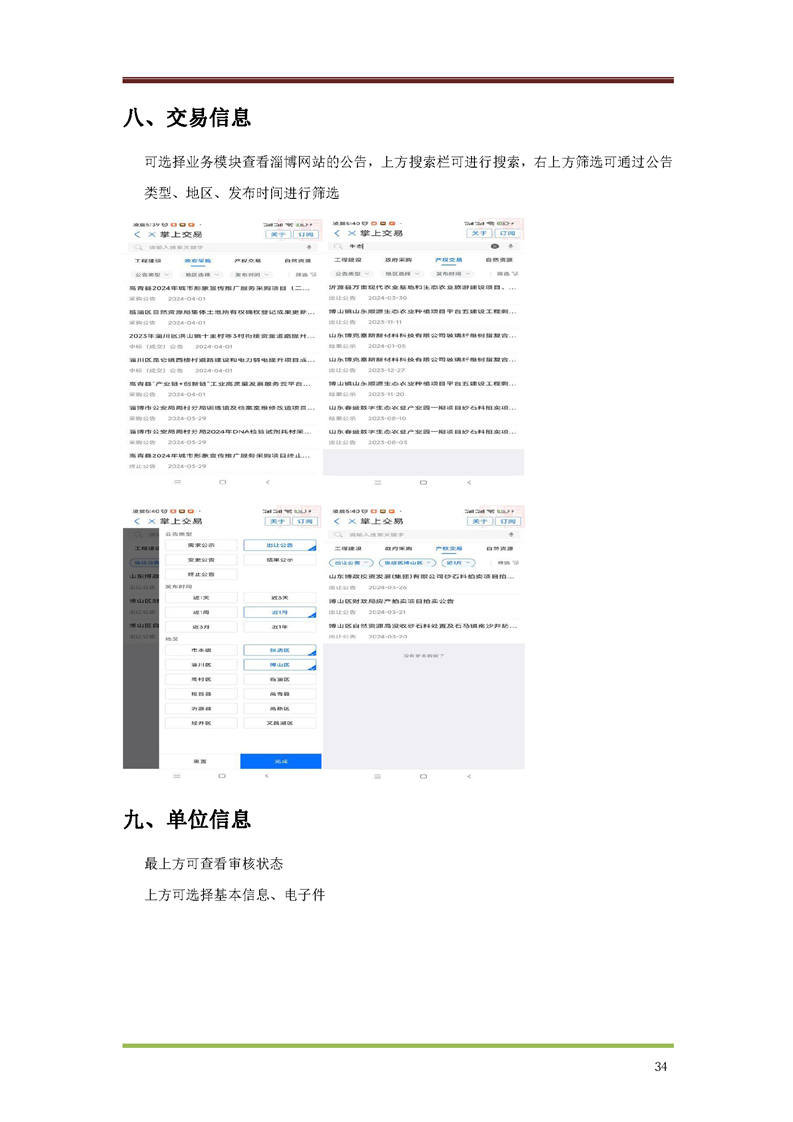Clear the typed search query with the X icon
The height and width of the screenshot is (1122, 793).
496,245
